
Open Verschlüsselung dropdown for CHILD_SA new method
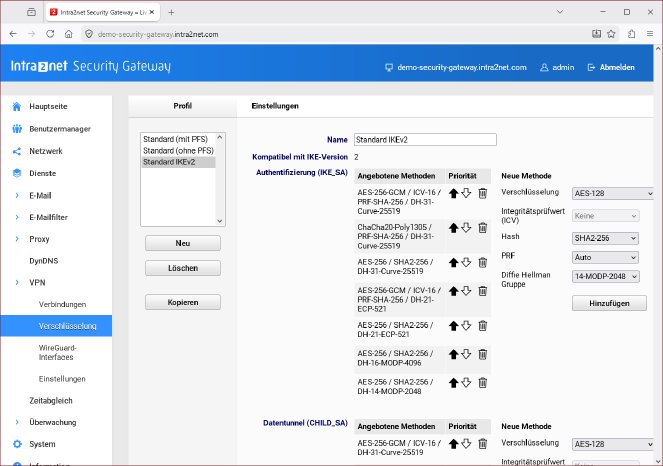click(x=613, y=444)
